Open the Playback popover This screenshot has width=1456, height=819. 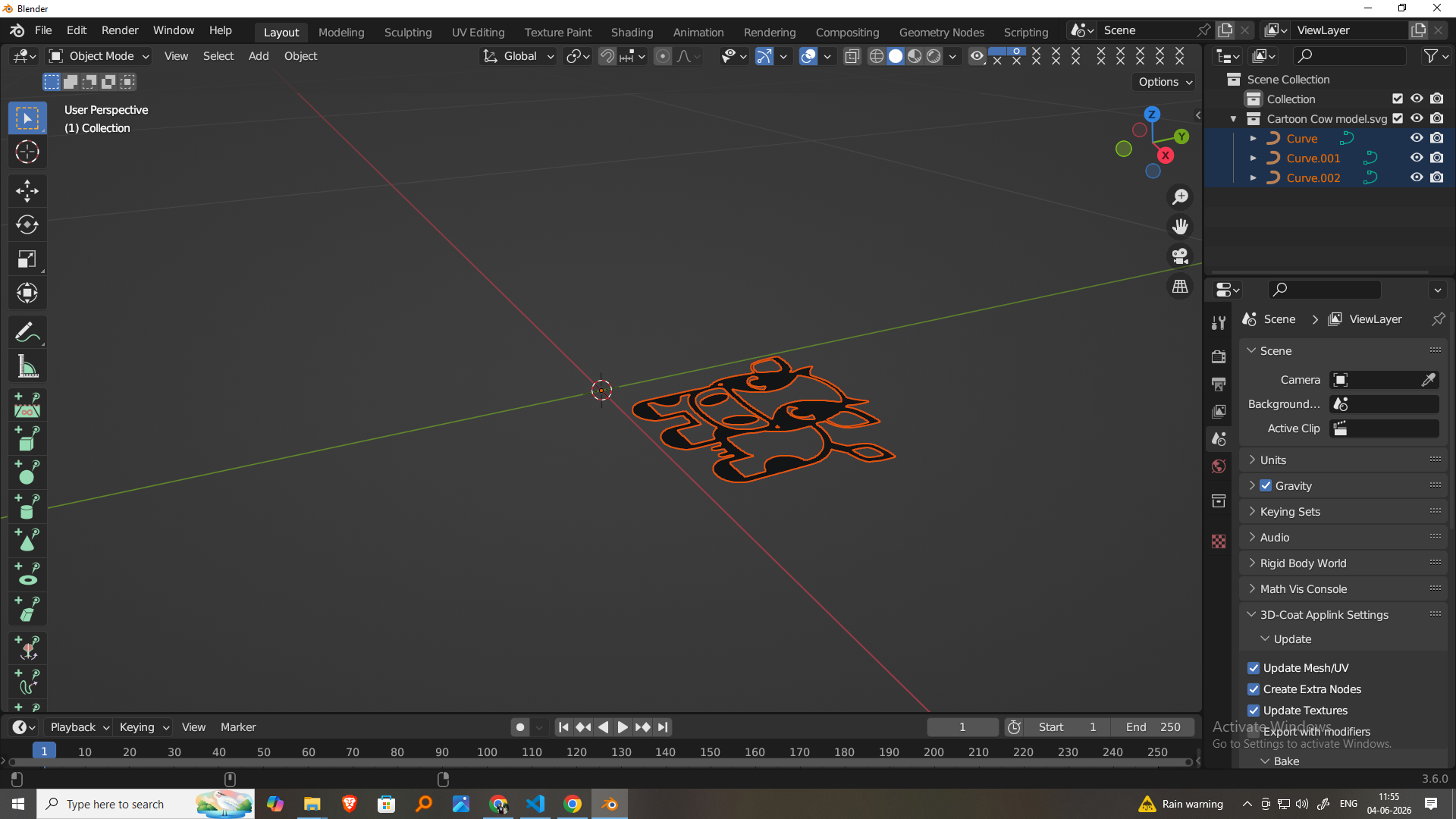point(80,727)
